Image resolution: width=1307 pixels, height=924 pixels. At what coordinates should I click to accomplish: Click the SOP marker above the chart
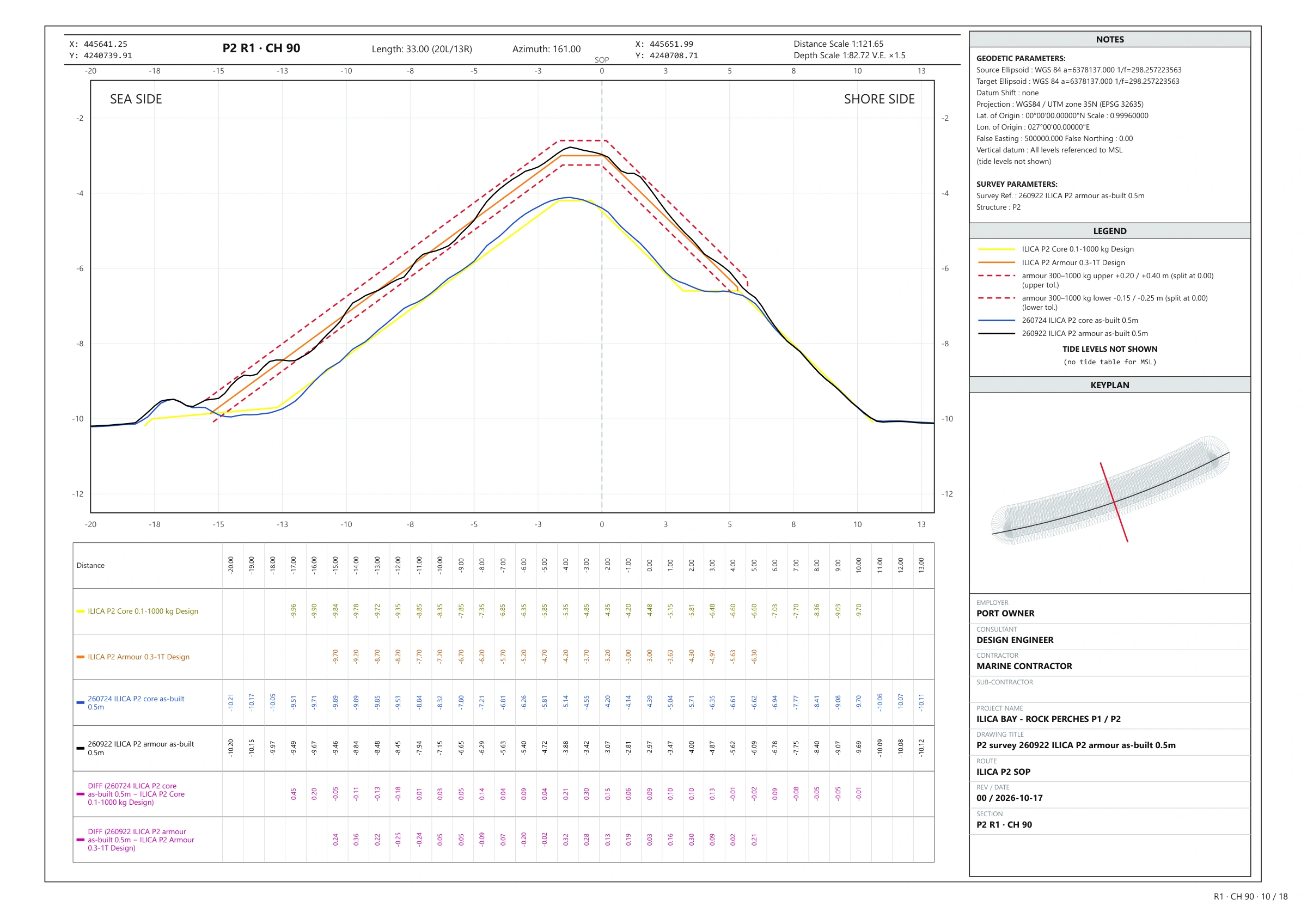pos(602,60)
